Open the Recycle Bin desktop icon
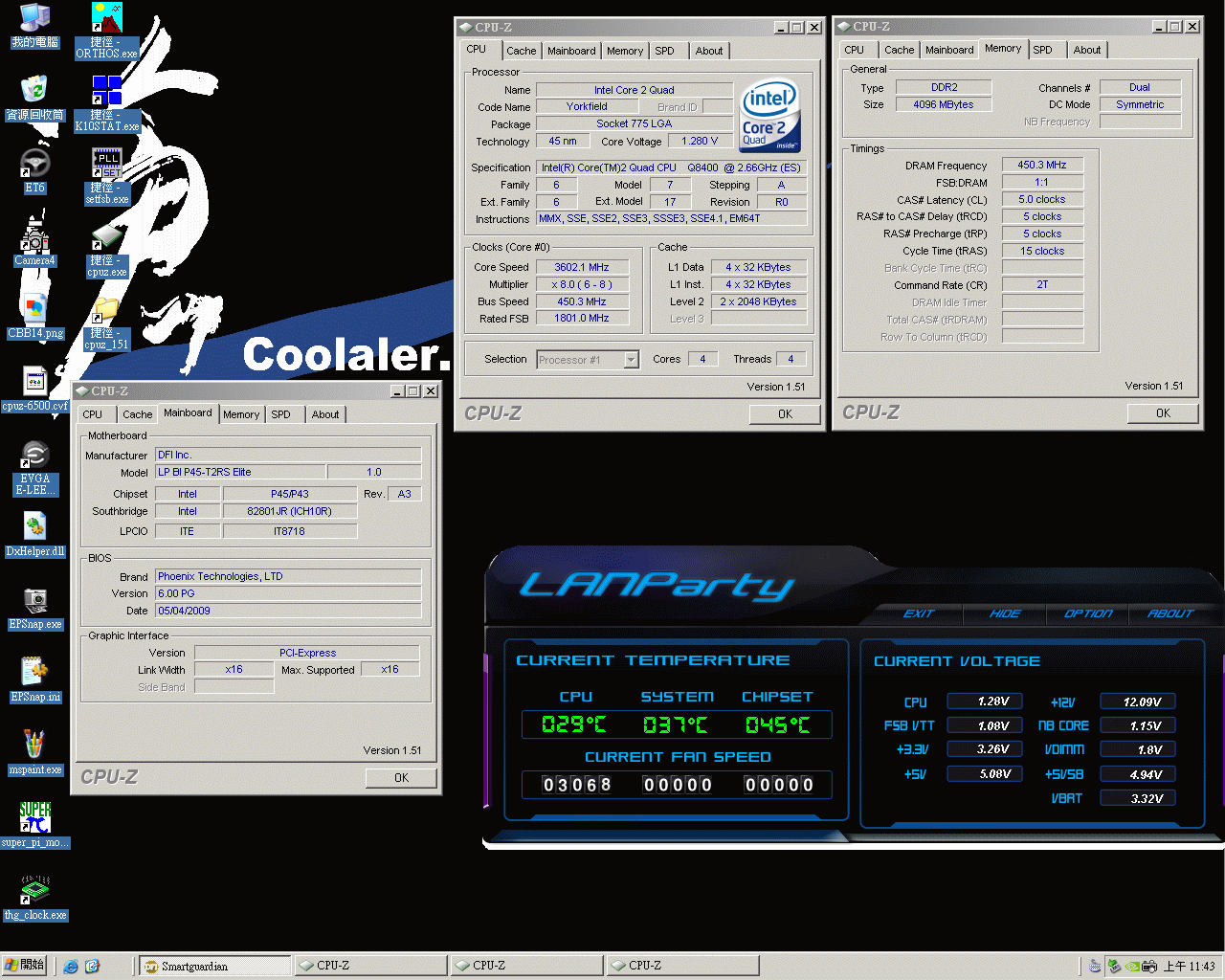This screenshot has width=1225, height=980. click(35, 99)
